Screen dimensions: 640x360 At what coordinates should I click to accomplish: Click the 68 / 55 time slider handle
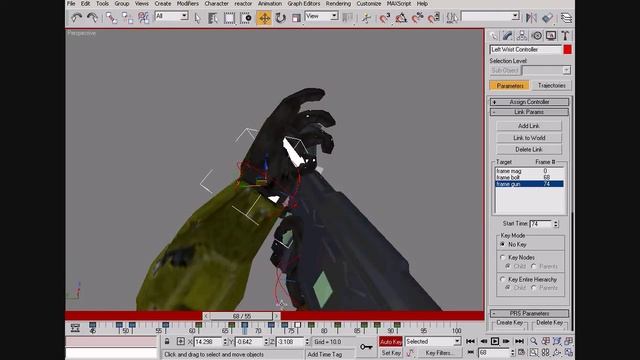click(242, 316)
